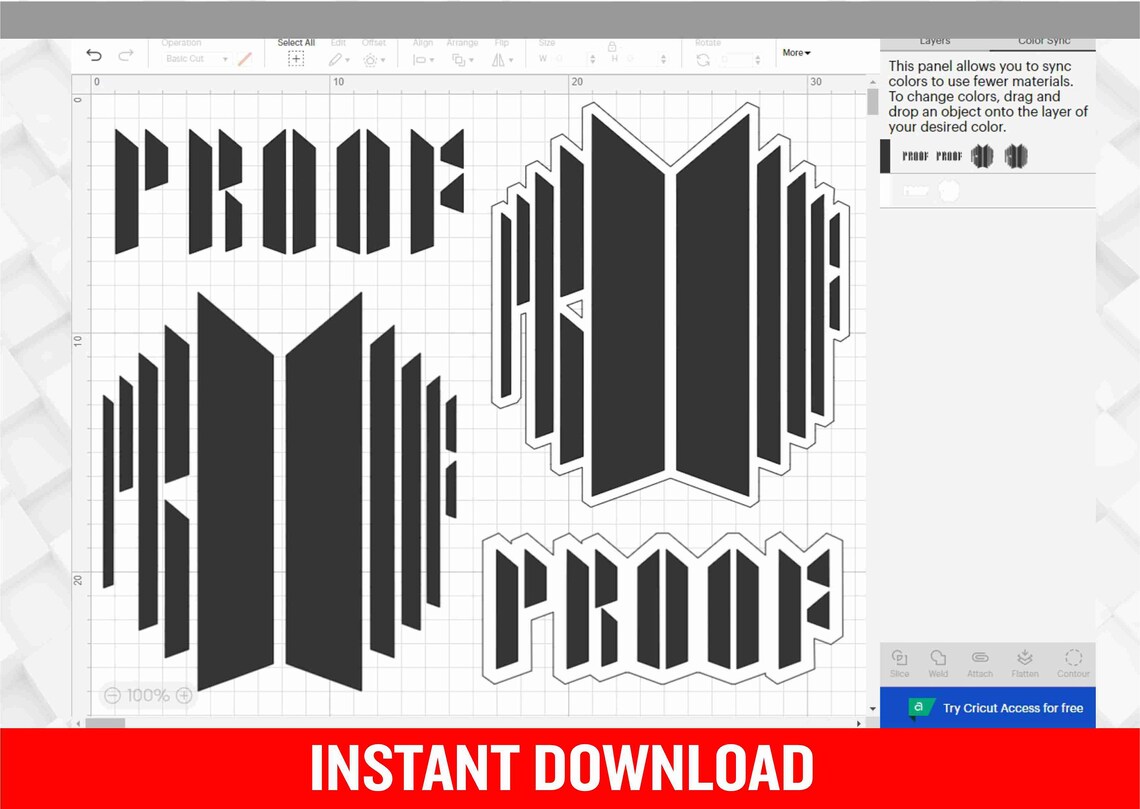
Task: Expand the More options dropdown
Action: (795, 52)
